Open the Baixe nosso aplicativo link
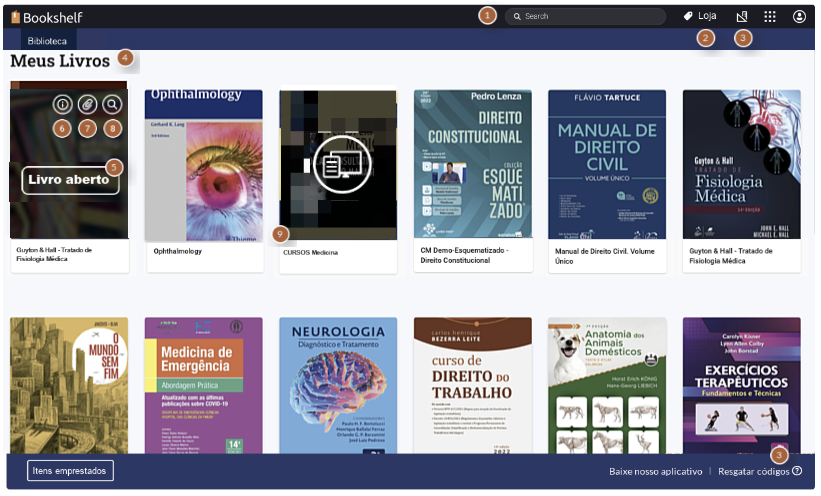821x496 pixels. 655,471
